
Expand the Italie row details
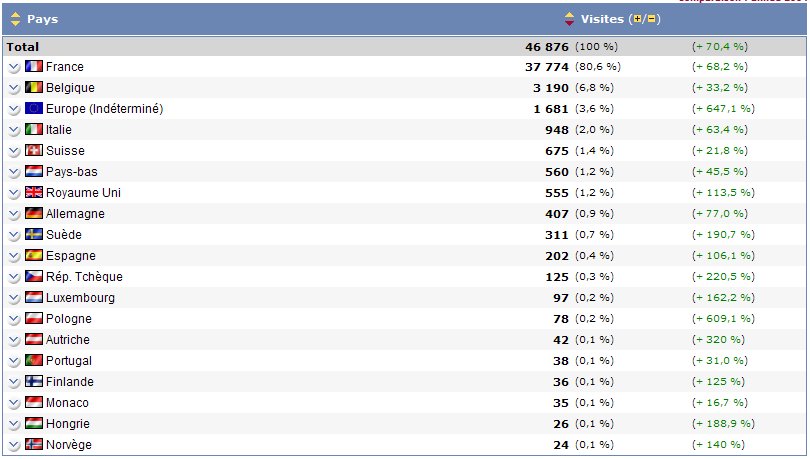tap(14, 130)
